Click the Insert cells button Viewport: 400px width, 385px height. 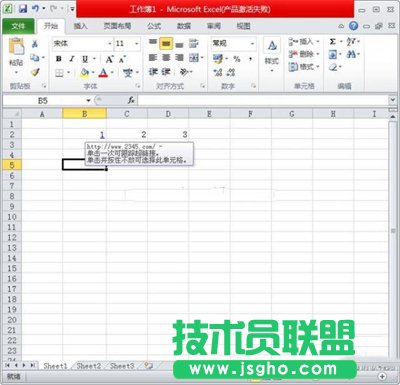(x=303, y=42)
